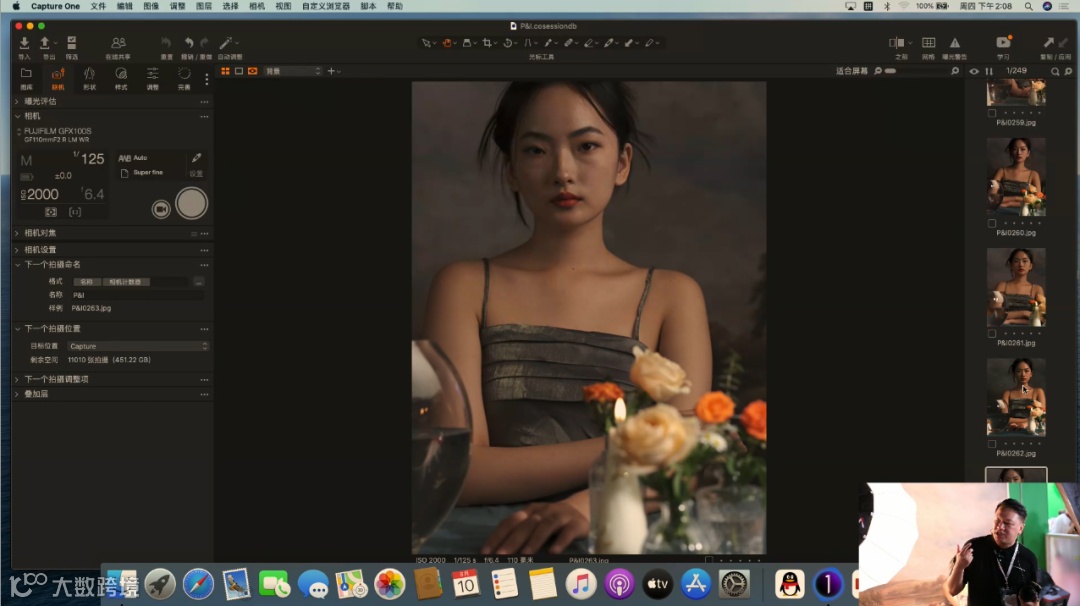Click the plus add layer button
This screenshot has height=606, width=1080.
(x=331, y=71)
